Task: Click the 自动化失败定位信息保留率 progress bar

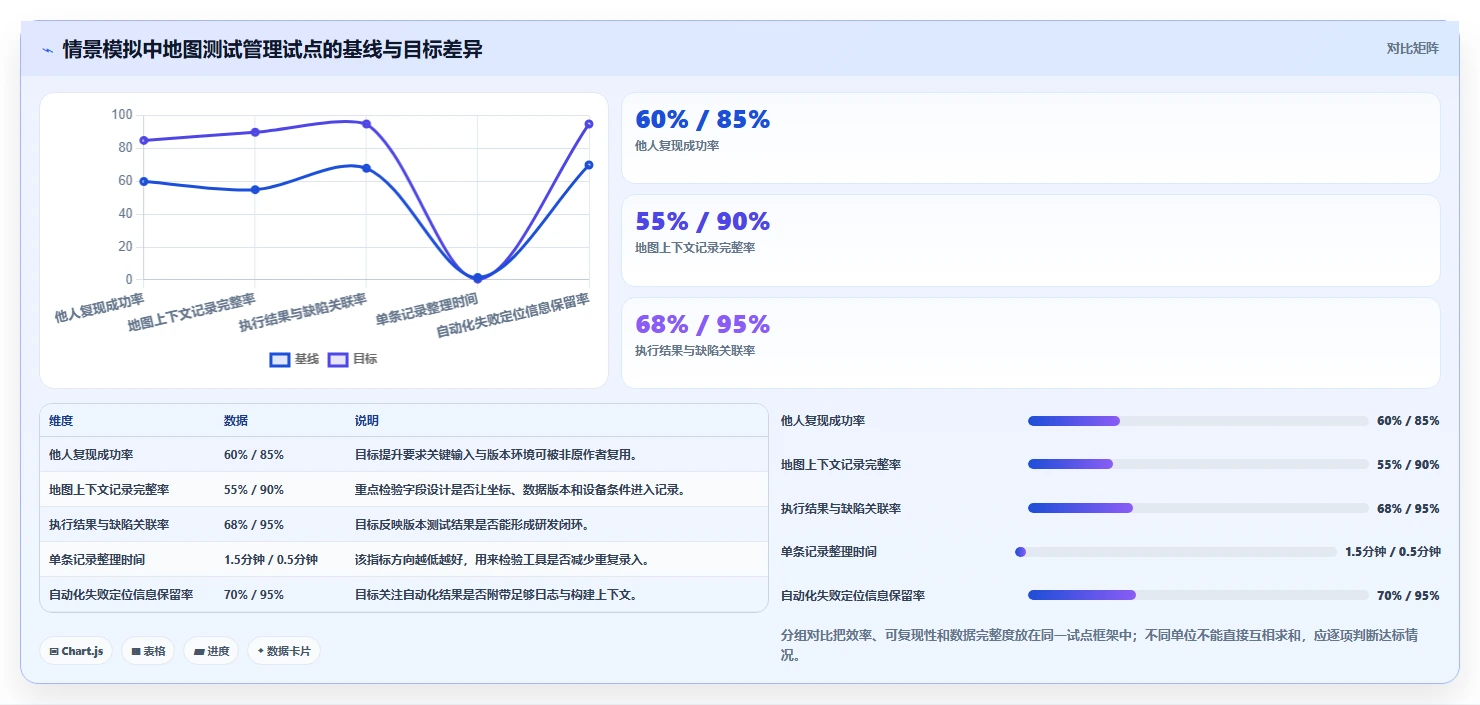Action: 1198,595
